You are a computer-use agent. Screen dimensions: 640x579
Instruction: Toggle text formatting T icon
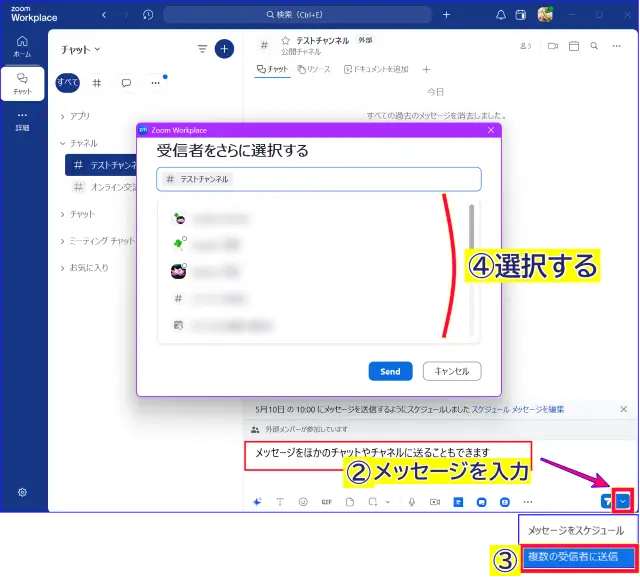point(280,502)
